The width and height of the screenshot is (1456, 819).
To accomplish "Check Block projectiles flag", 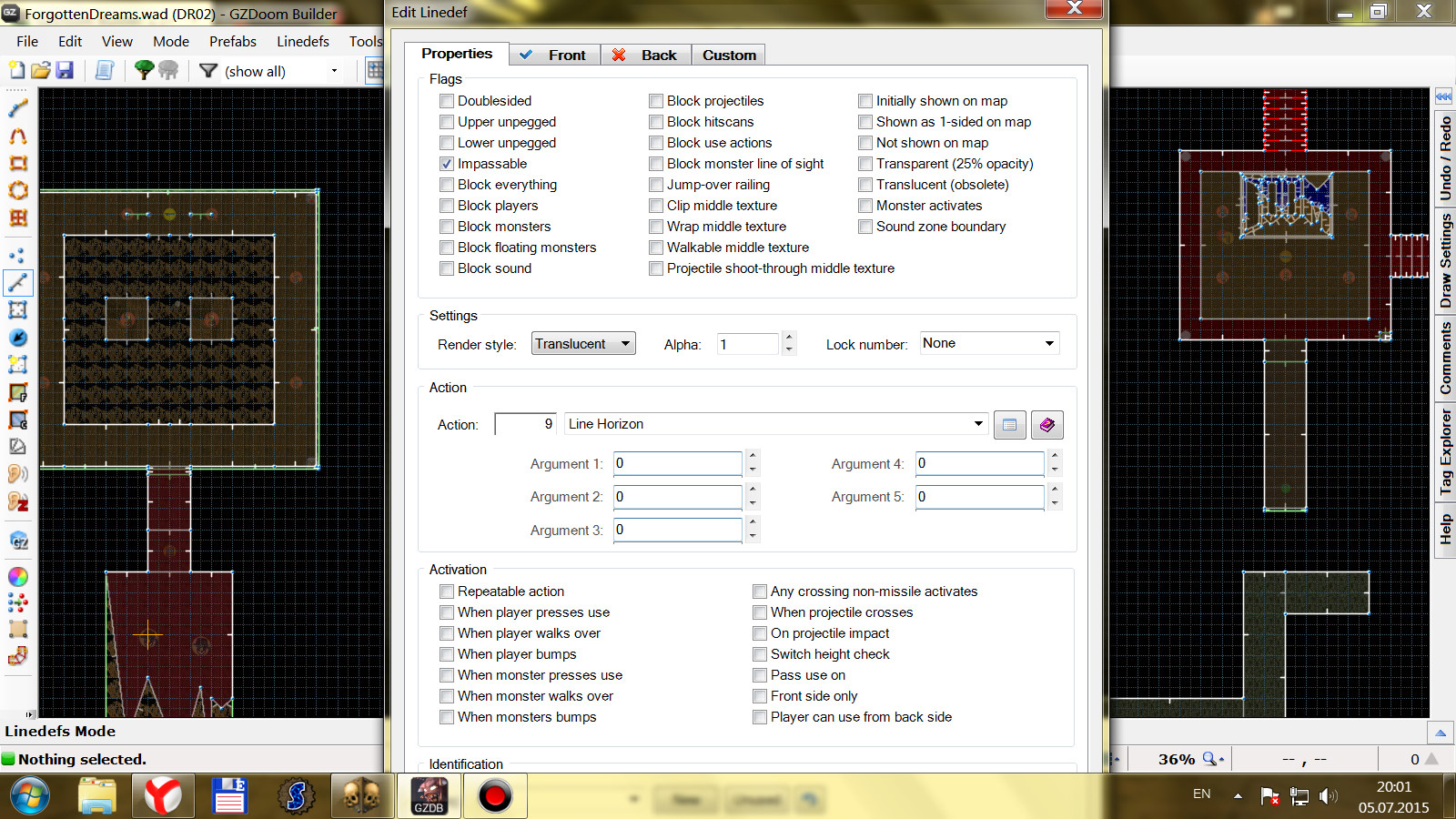I will coord(656,101).
